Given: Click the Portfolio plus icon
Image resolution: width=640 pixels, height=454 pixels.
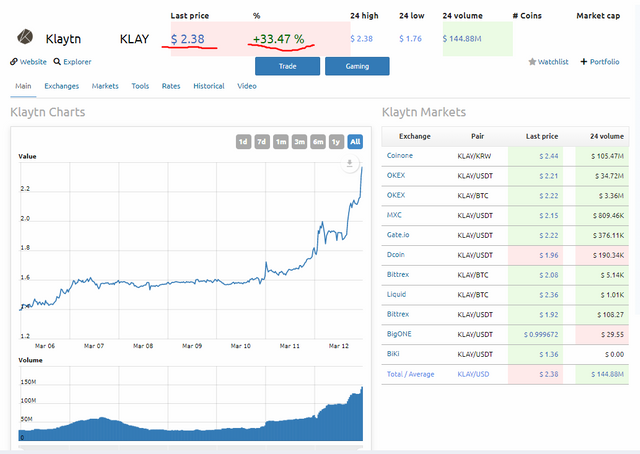Looking at the screenshot, I should pyautogui.click(x=584, y=62).
